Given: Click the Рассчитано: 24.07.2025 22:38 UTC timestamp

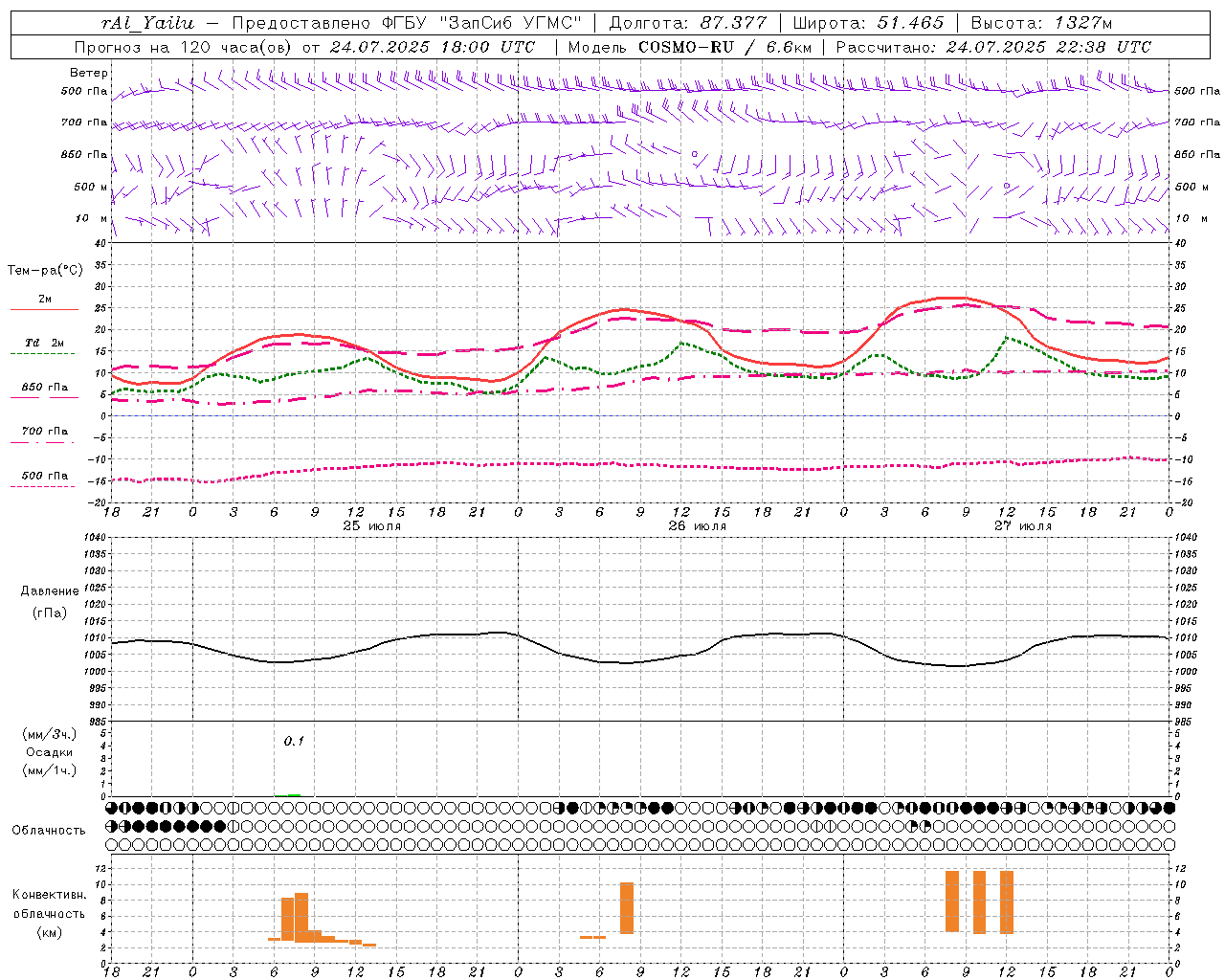Looking at the screenshot, I should point(993,47).
